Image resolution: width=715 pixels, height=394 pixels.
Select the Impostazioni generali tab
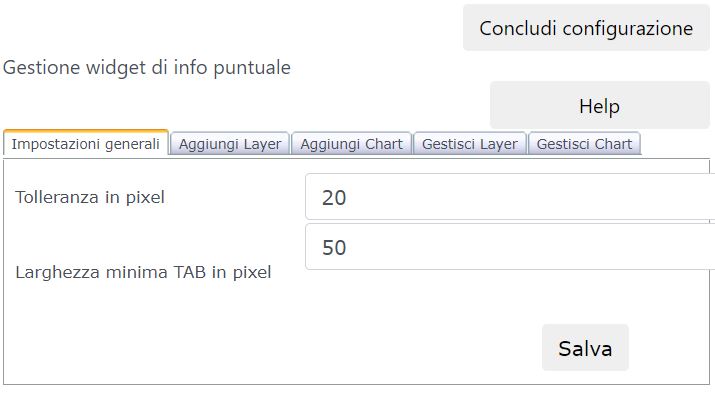coord(86,144)
